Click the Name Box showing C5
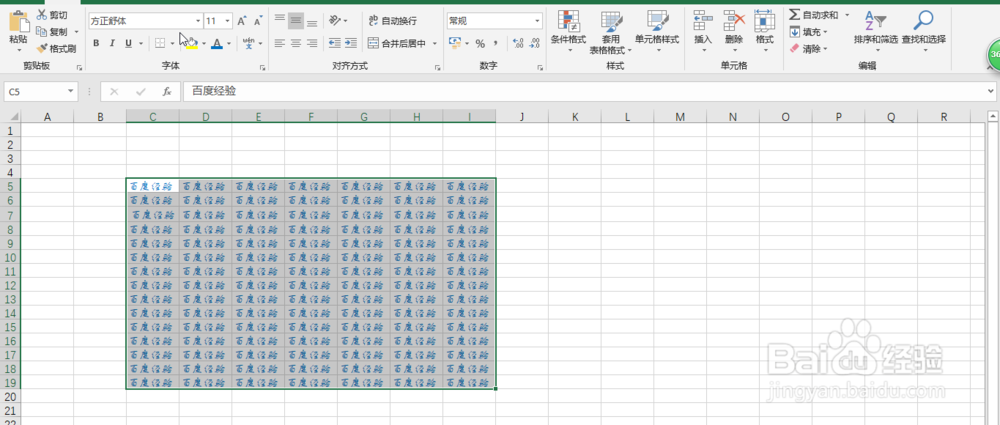Viewport: 1000px width, 425px height. coord(35,92)
